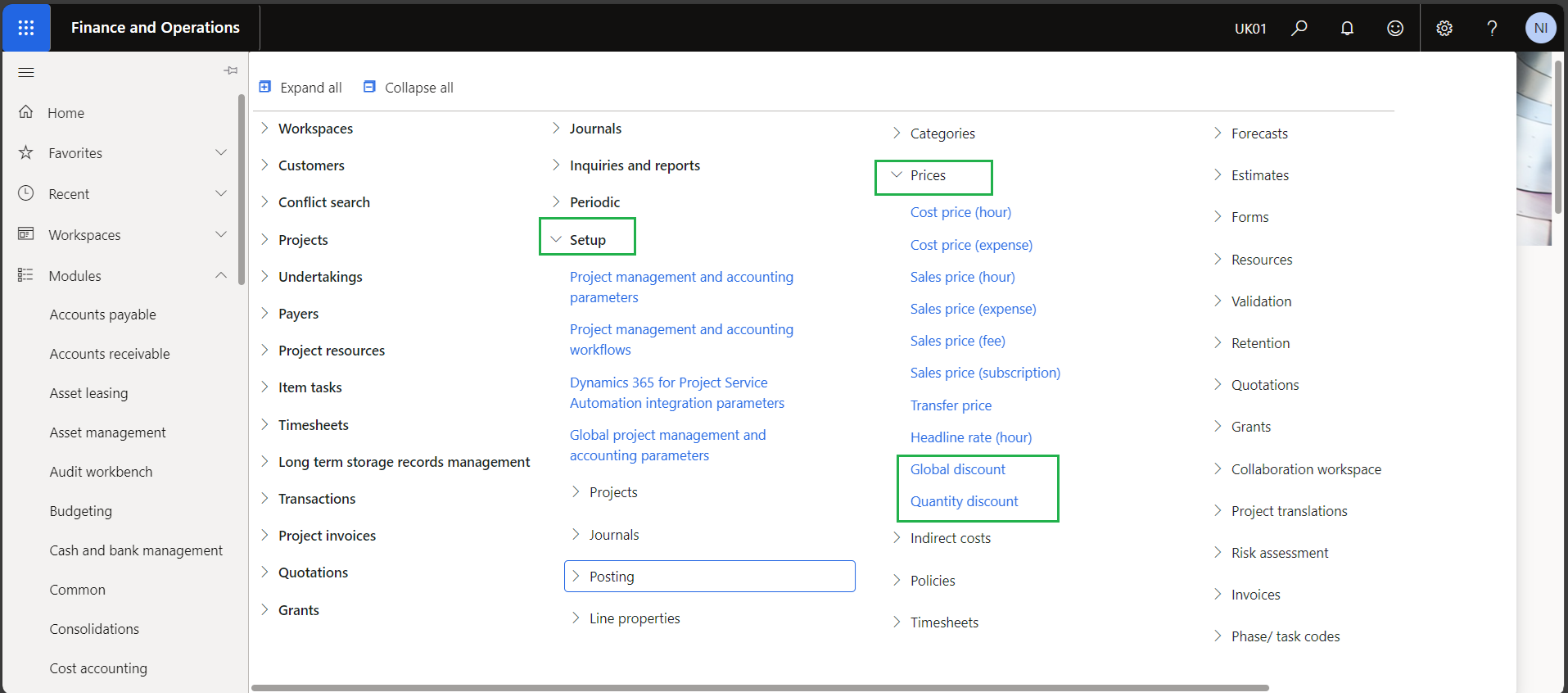This screenshot has height=697, width=1568.
Task: Expand Inquiries and reports
Action: pos(556,165)
